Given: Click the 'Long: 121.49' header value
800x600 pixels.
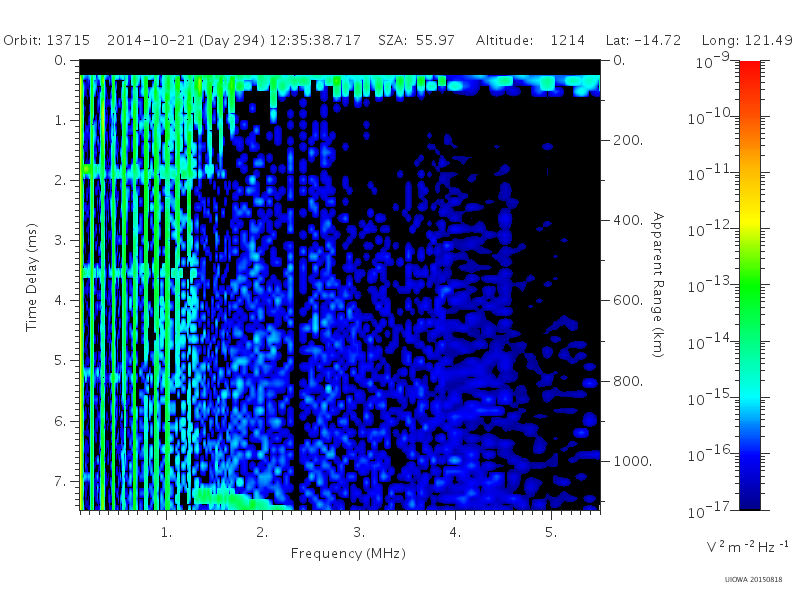Looking at the screenshot, I should (747, 40).
